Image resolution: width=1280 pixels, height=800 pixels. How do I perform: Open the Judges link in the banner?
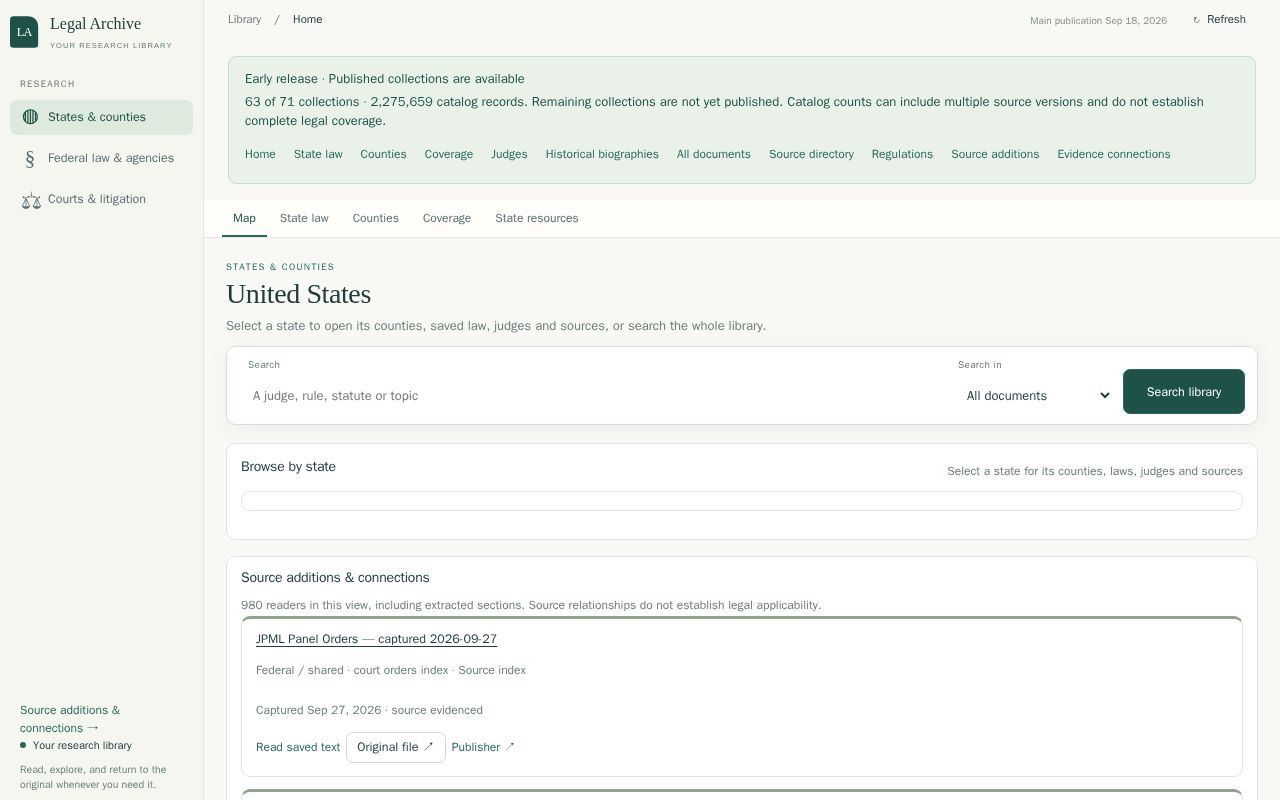(x=509, y=154)
